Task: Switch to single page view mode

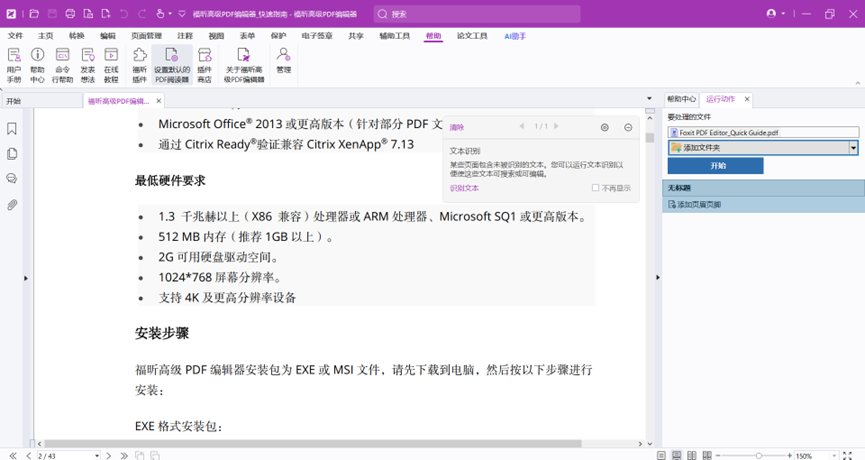Action: click(661, 456)
